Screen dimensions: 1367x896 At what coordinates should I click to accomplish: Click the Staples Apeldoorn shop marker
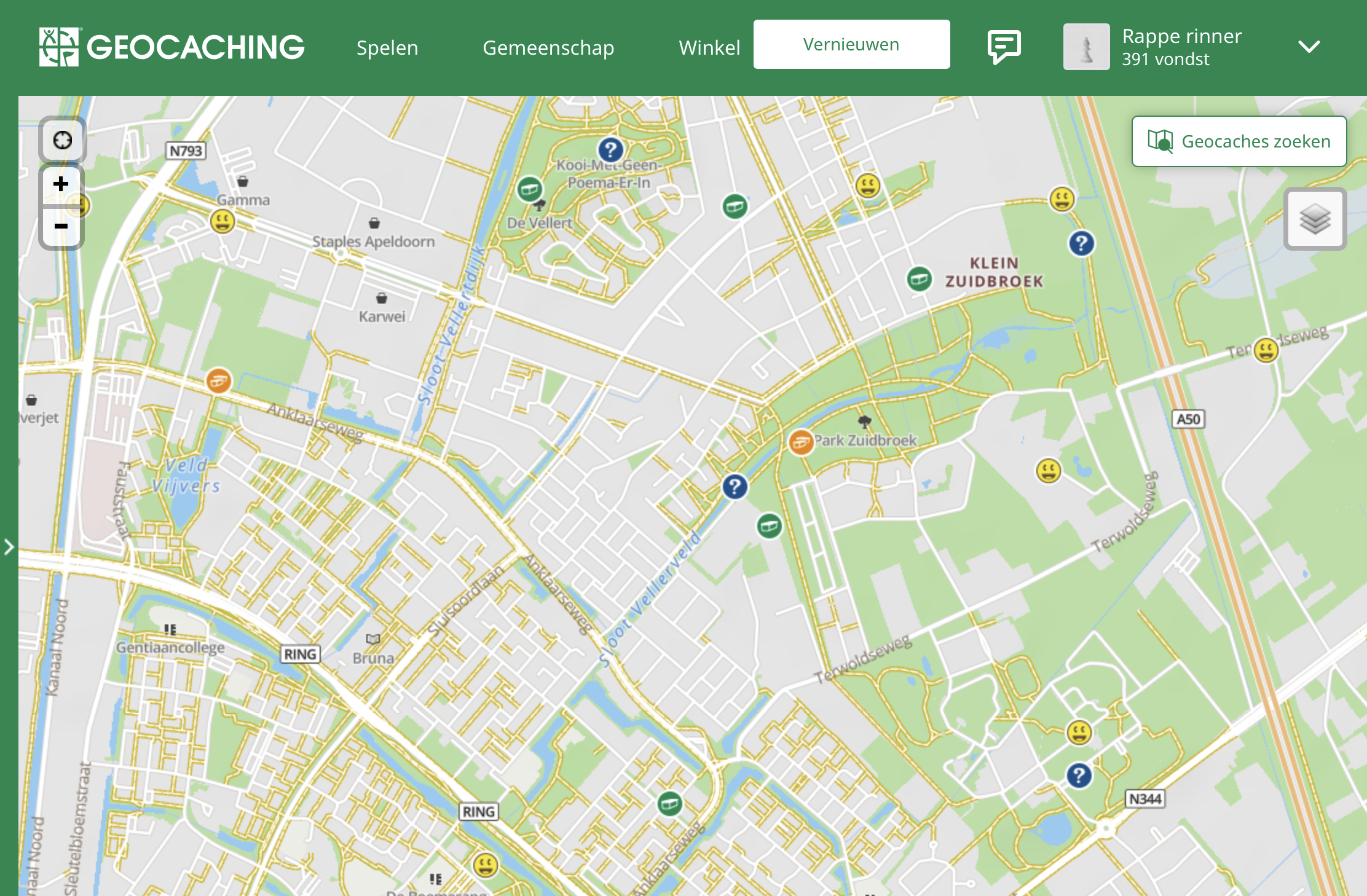(x=374, y=223)
